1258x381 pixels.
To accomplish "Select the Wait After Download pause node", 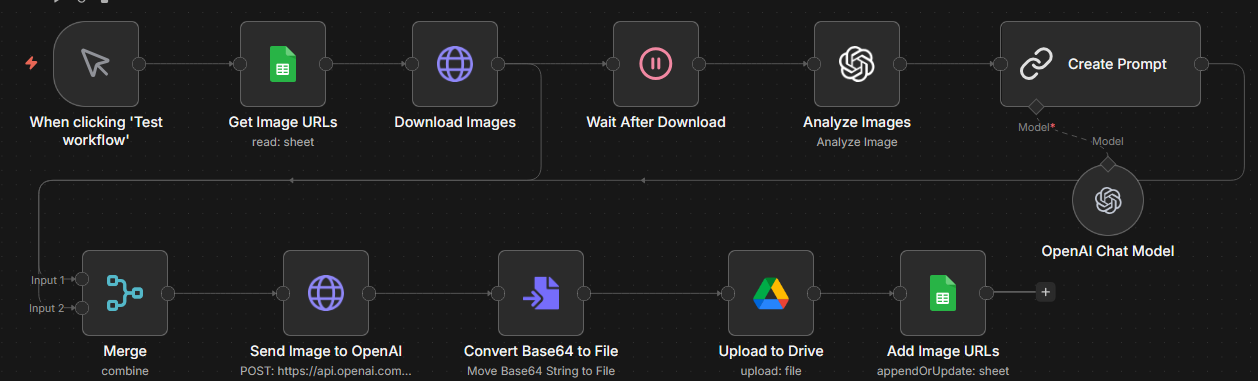I will tap(656, 64).
